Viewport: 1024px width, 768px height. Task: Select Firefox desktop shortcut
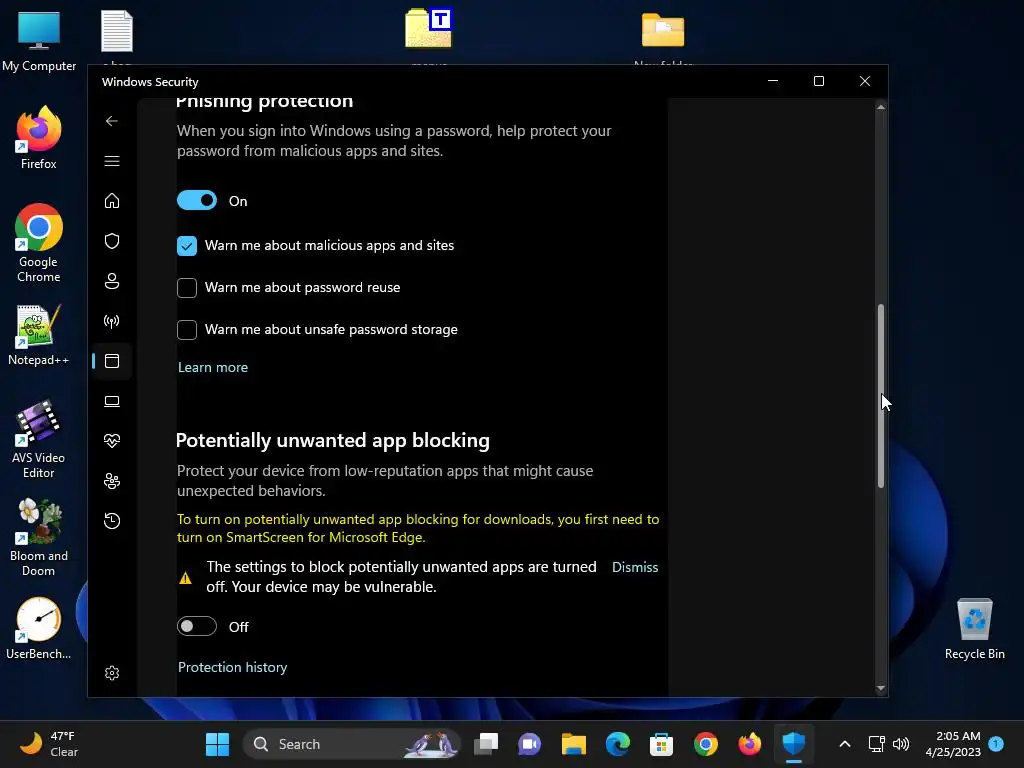tap(39, 138)
